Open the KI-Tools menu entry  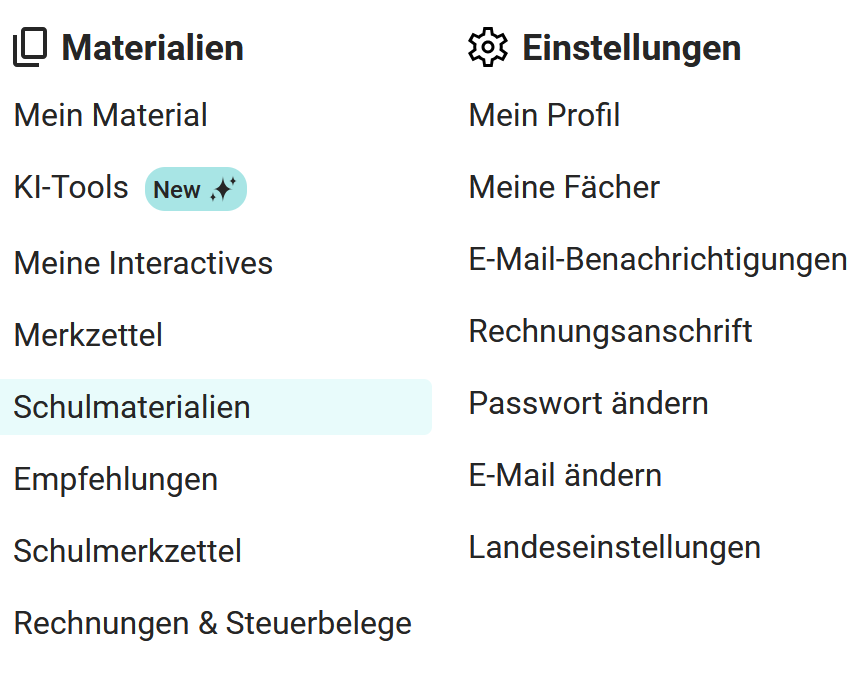(71, 188)
